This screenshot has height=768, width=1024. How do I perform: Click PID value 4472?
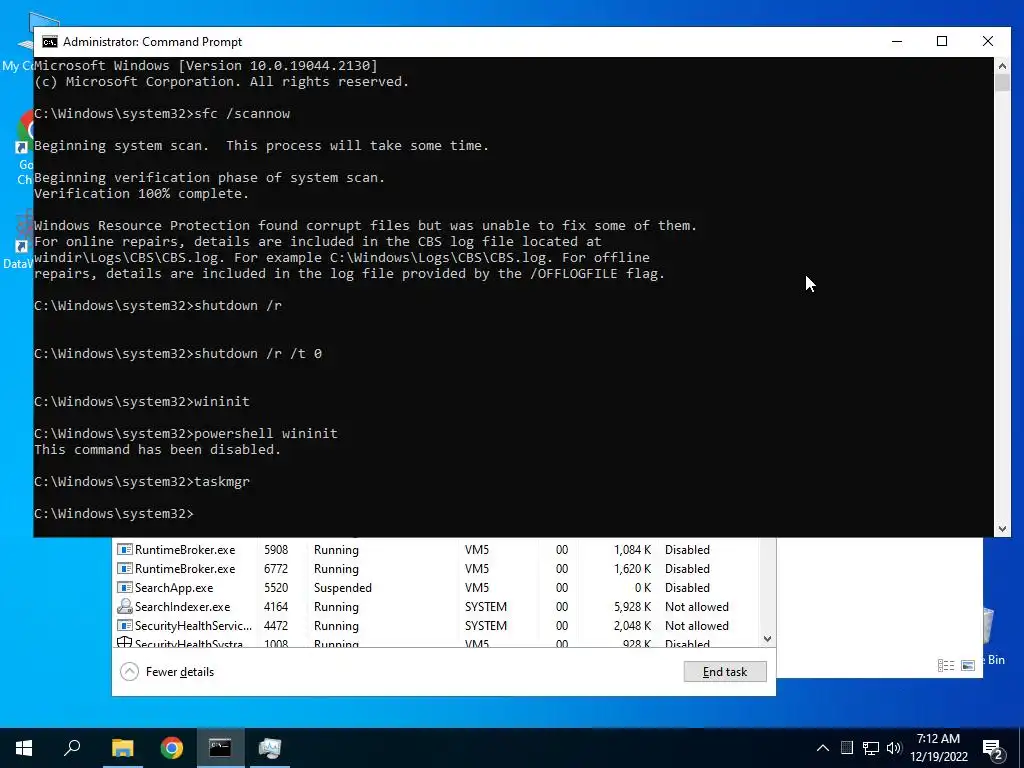[276, 626]
